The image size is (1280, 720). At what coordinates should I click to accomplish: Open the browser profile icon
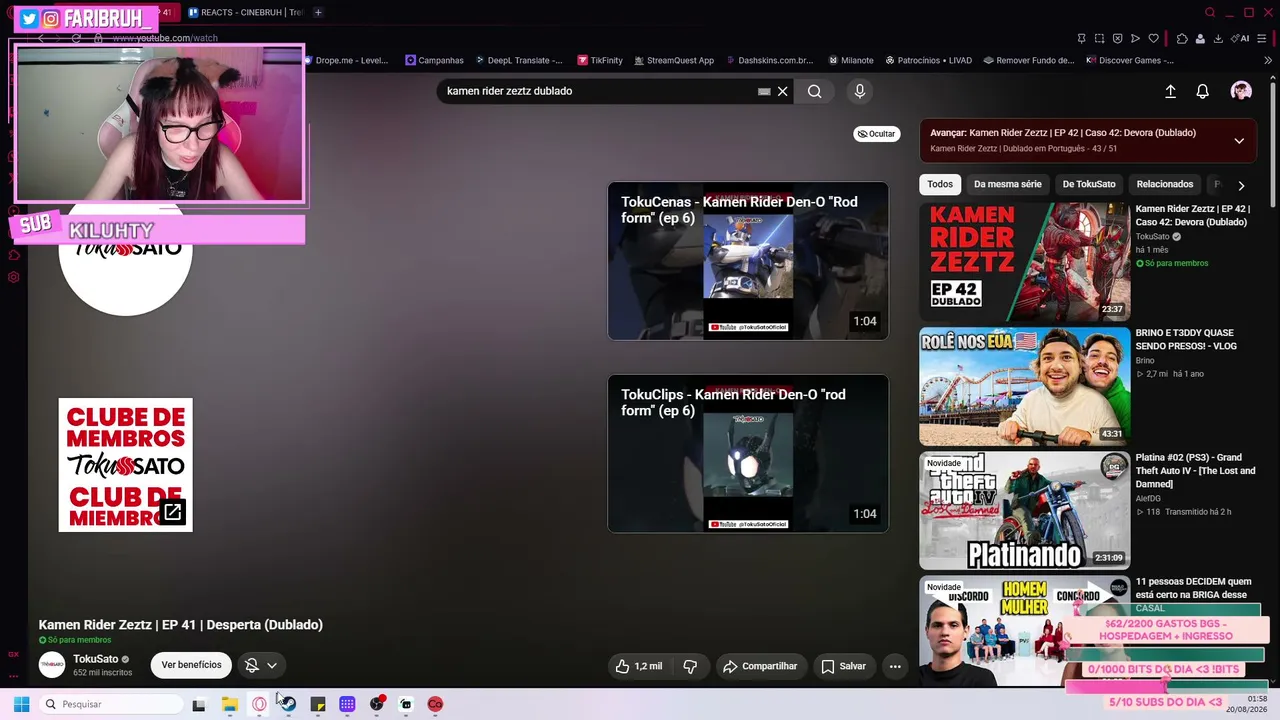[1200, 38]
